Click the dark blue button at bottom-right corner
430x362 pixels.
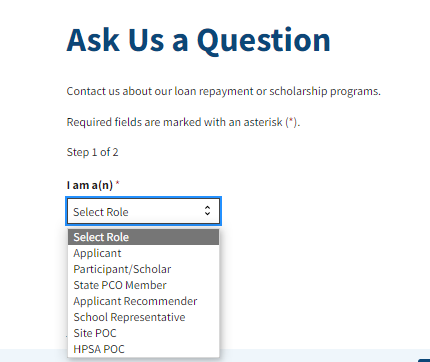coord(424,360)
